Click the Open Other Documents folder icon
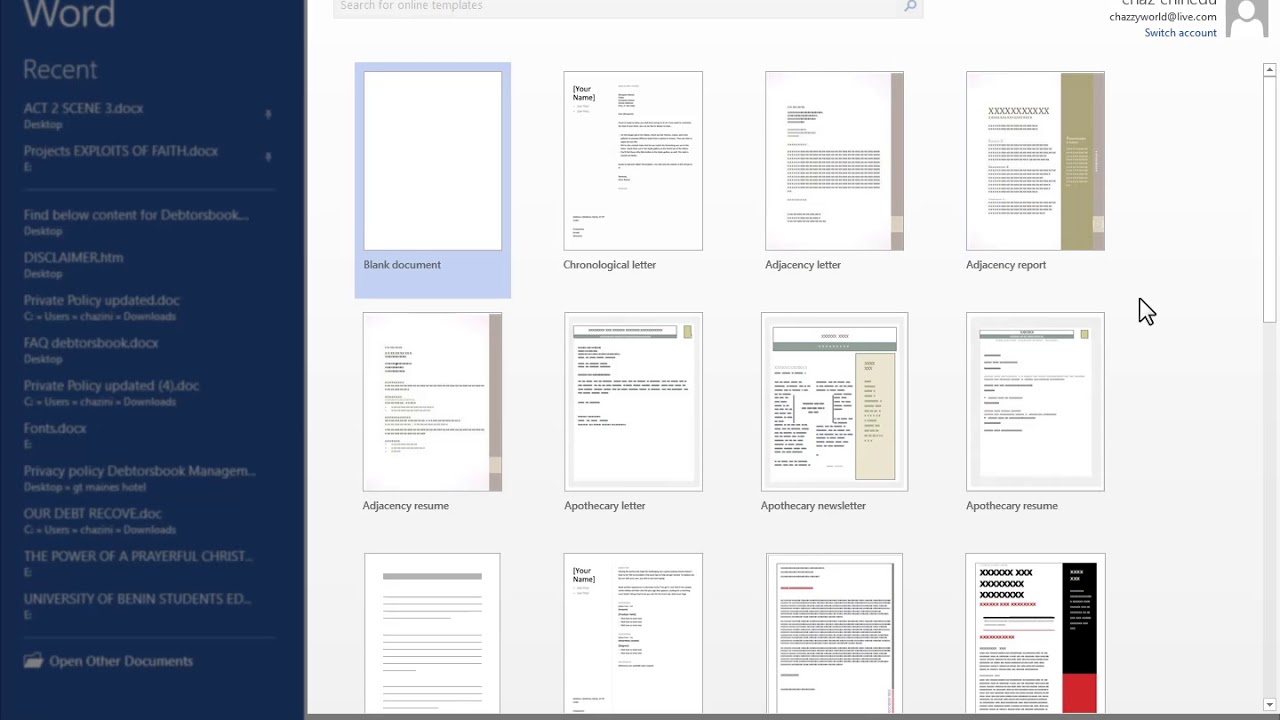The width and height of the screenshot is (1280, 720). [x=33, y=661]
